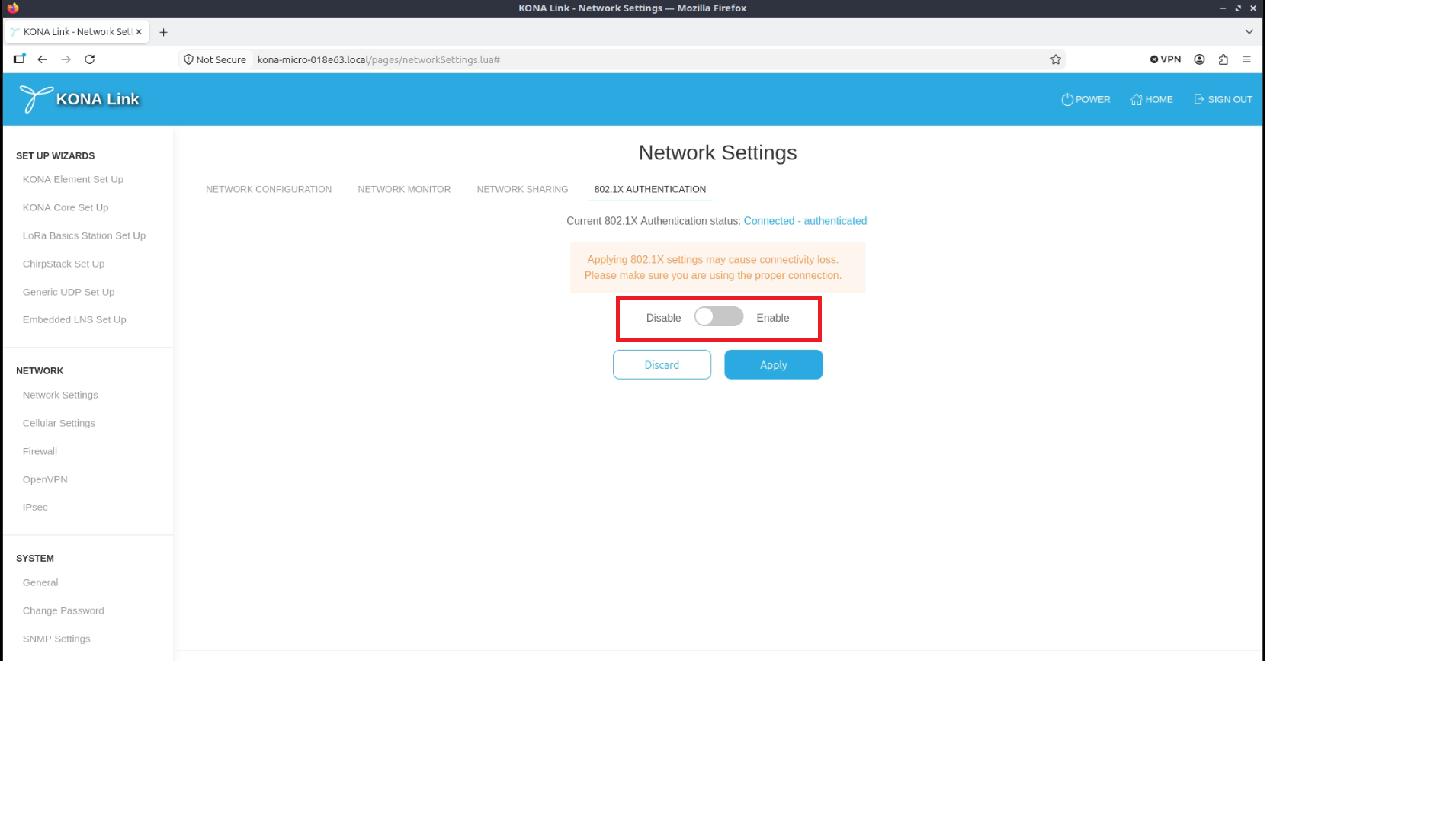Open KONA Core Set Up wizard

(x=66, y=208)
